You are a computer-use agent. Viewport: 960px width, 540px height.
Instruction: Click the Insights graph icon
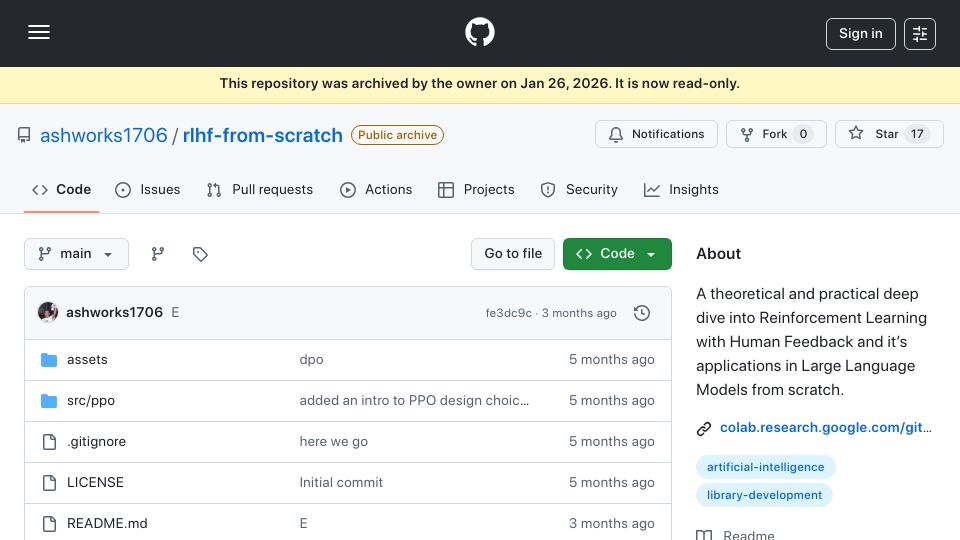tap(651, 190)
